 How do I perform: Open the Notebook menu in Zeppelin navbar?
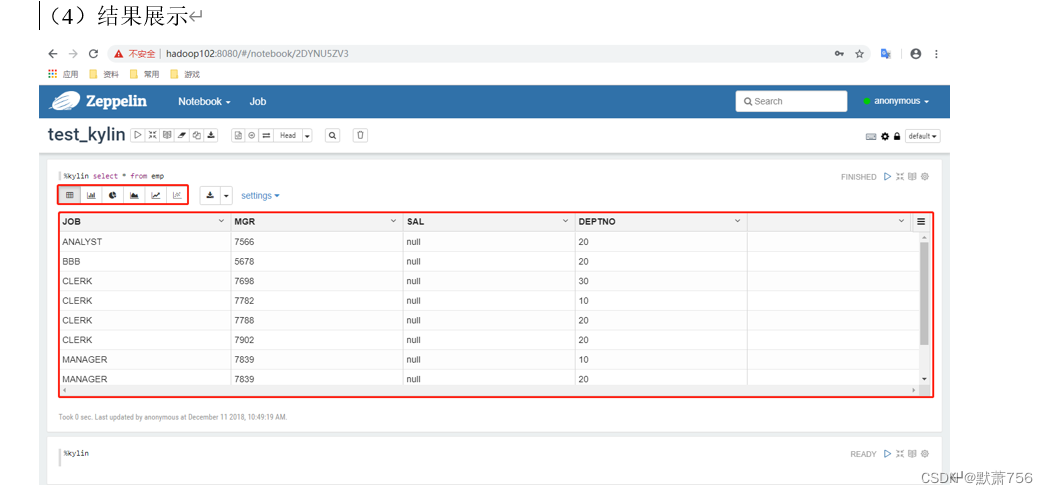click(204, 102)
